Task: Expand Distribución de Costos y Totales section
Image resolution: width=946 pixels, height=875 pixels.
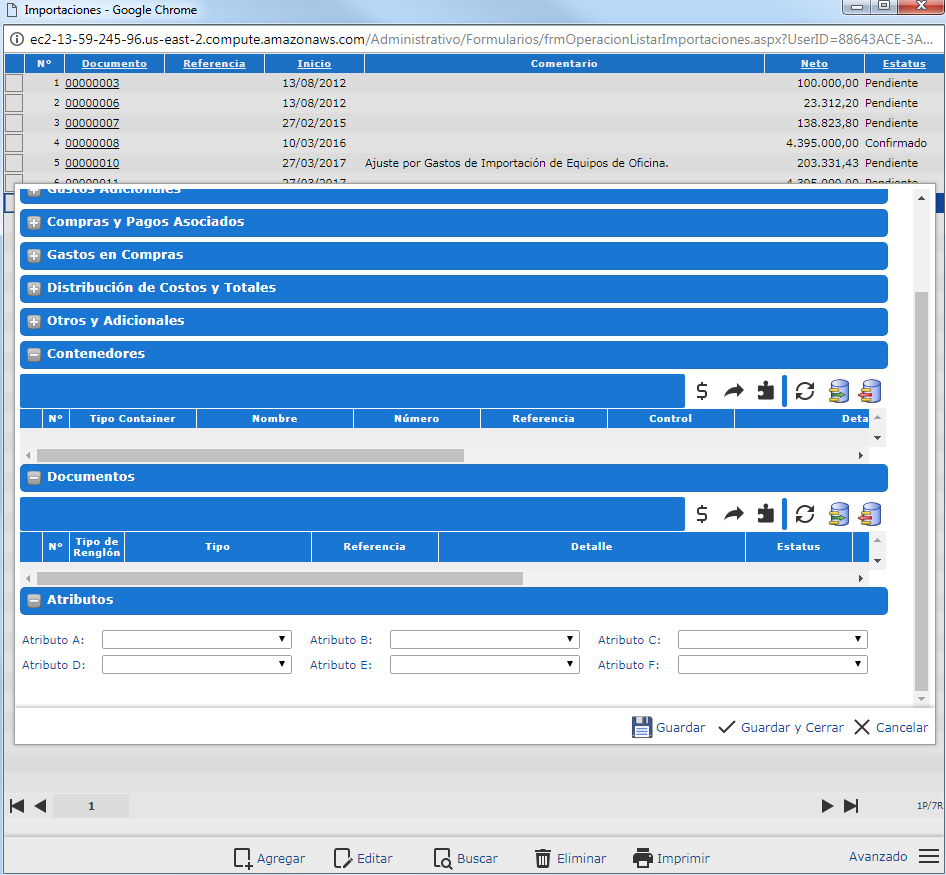Action: point(34,288)
